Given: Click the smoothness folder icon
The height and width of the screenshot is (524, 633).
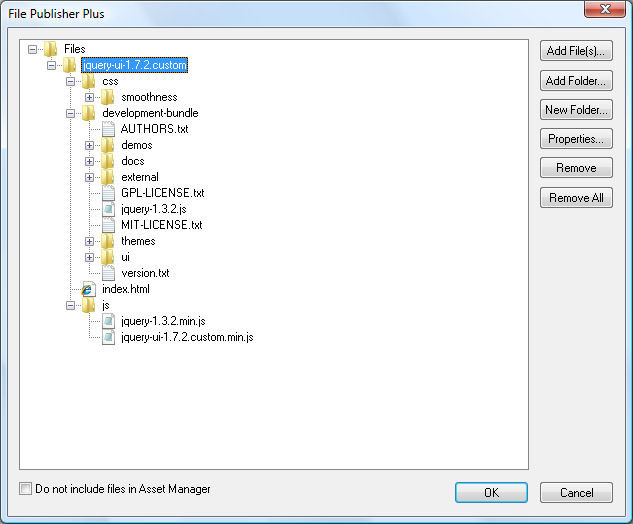Looking at the screenshot, I should (107, 97).
